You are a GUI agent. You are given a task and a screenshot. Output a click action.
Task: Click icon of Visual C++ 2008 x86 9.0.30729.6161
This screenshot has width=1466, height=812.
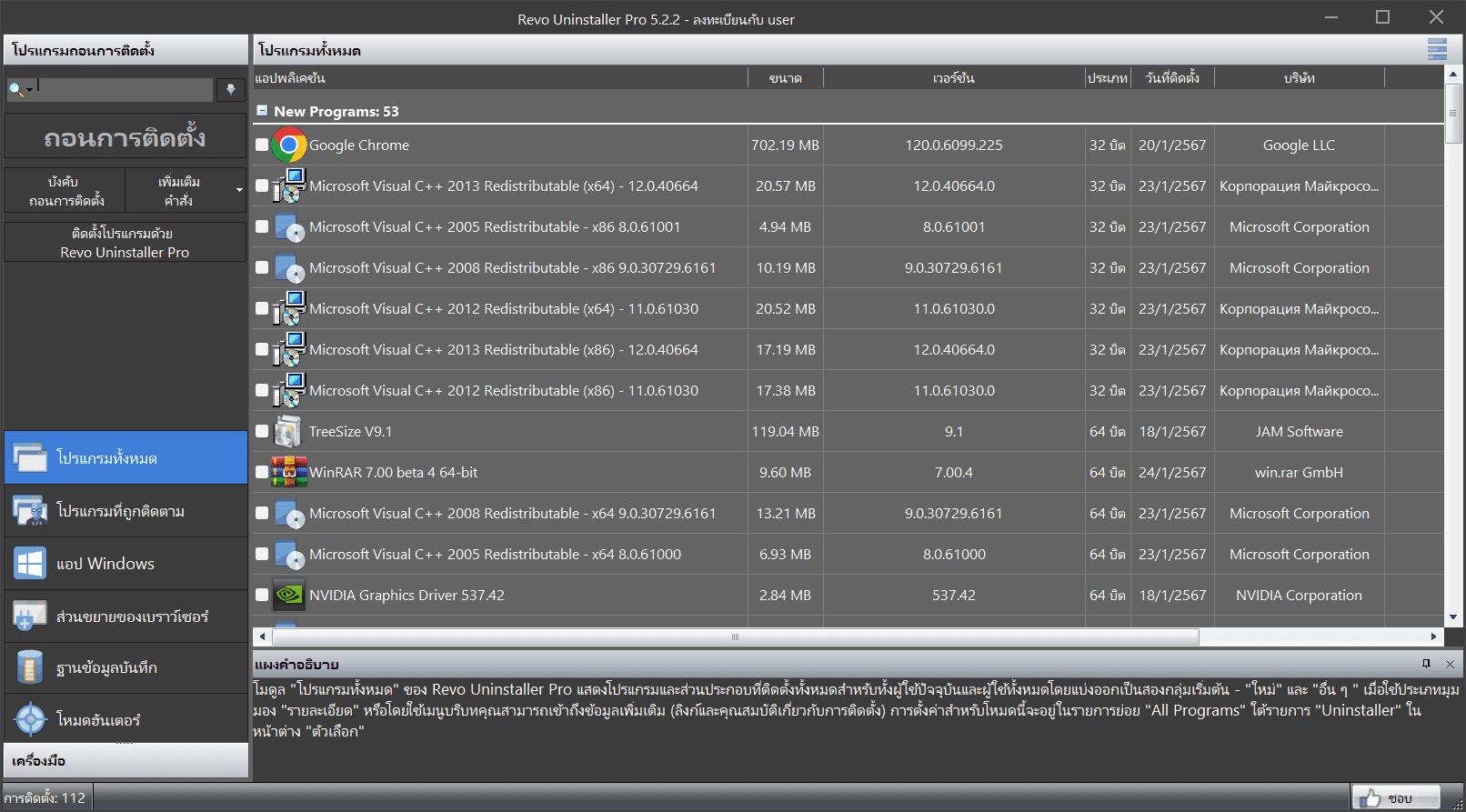289,267
